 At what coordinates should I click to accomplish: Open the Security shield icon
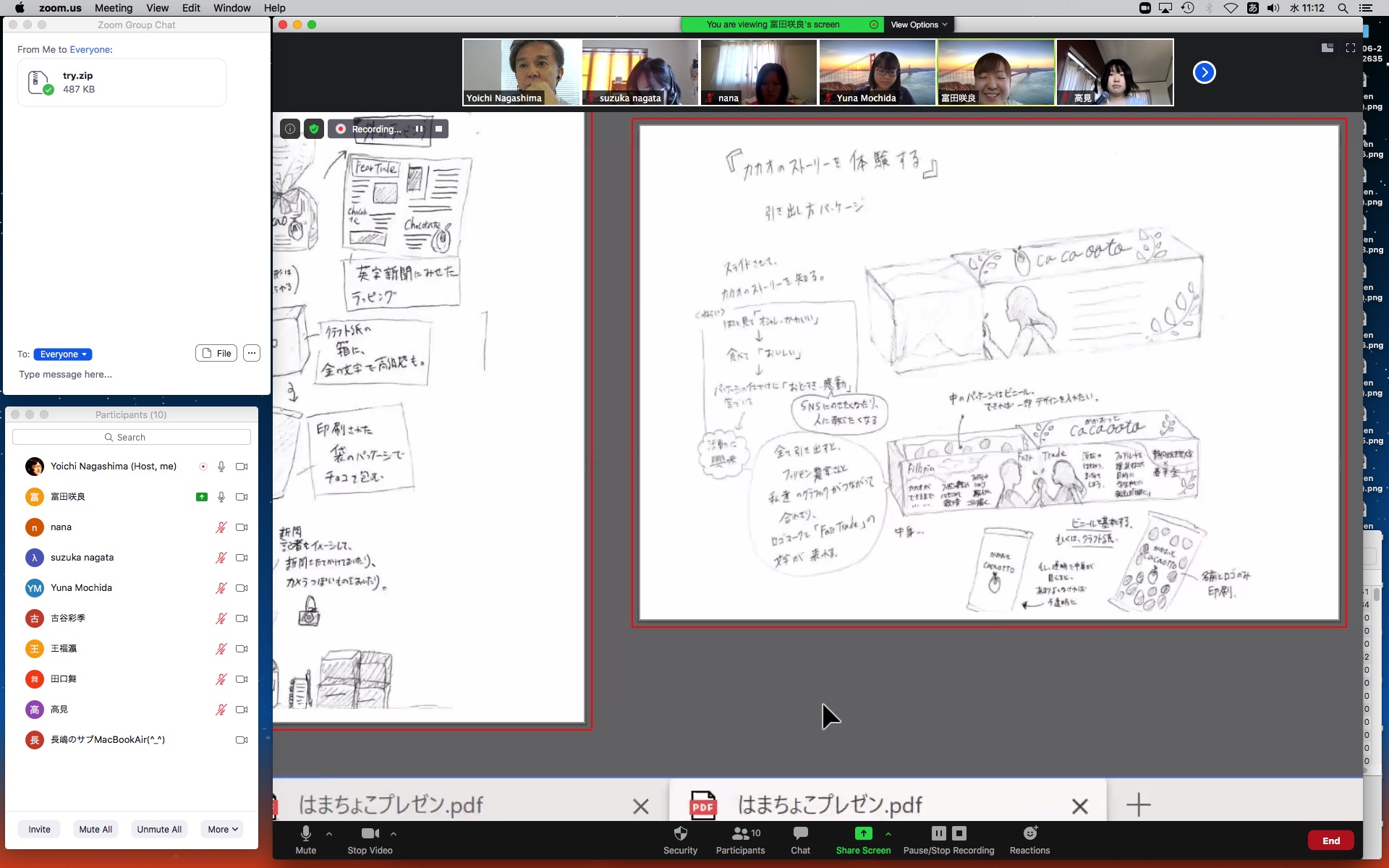click(x=680, y=834)
